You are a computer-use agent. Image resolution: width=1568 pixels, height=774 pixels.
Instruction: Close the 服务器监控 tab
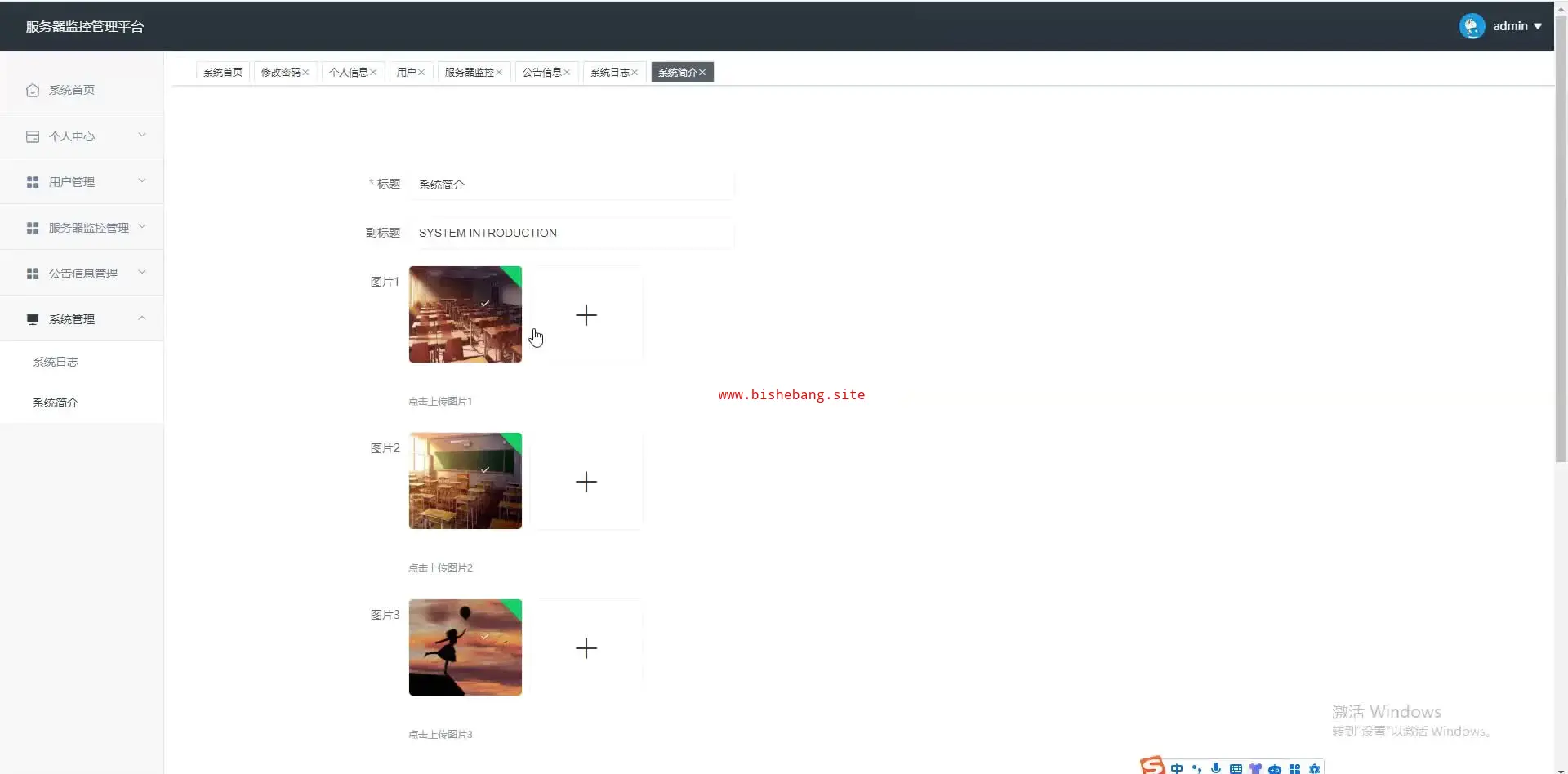tap(499, 73)
